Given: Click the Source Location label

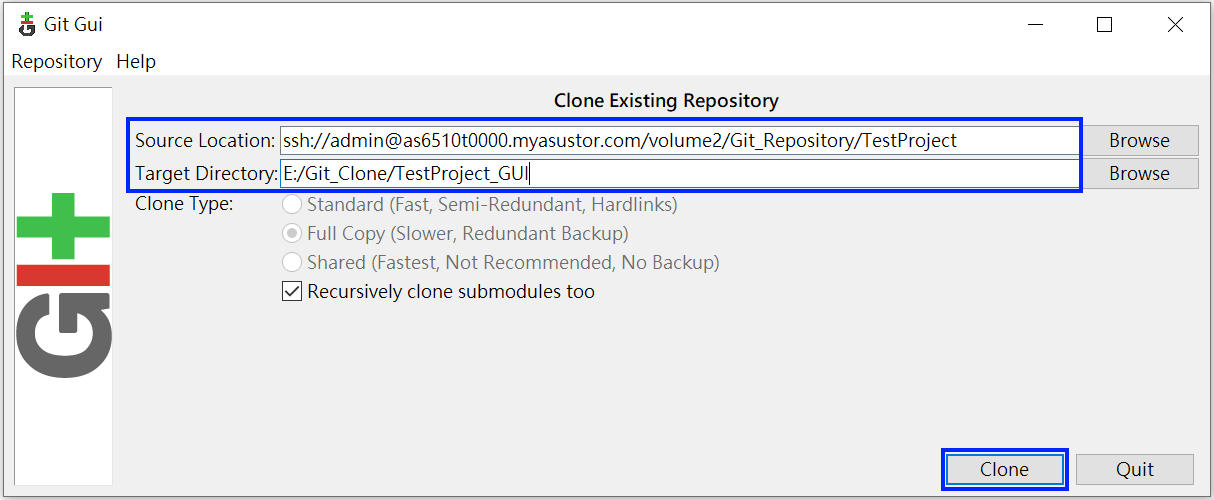Looking at the screenshot, I should point(205,141).
